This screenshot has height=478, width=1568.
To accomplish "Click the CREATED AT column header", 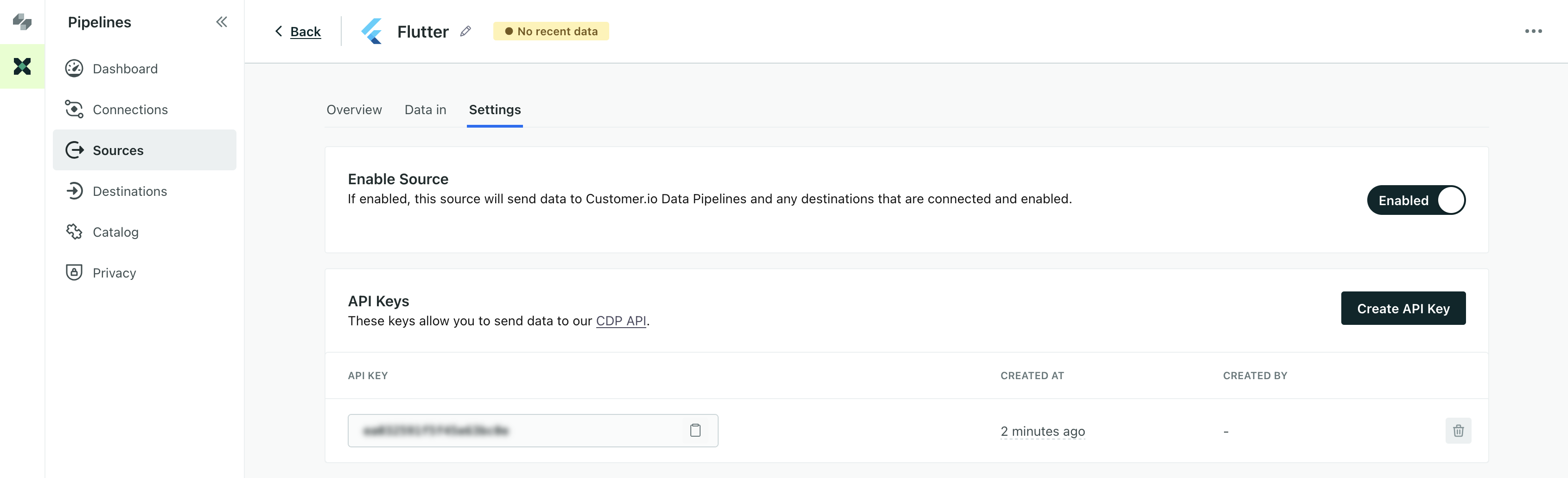I will [1033, 376].
